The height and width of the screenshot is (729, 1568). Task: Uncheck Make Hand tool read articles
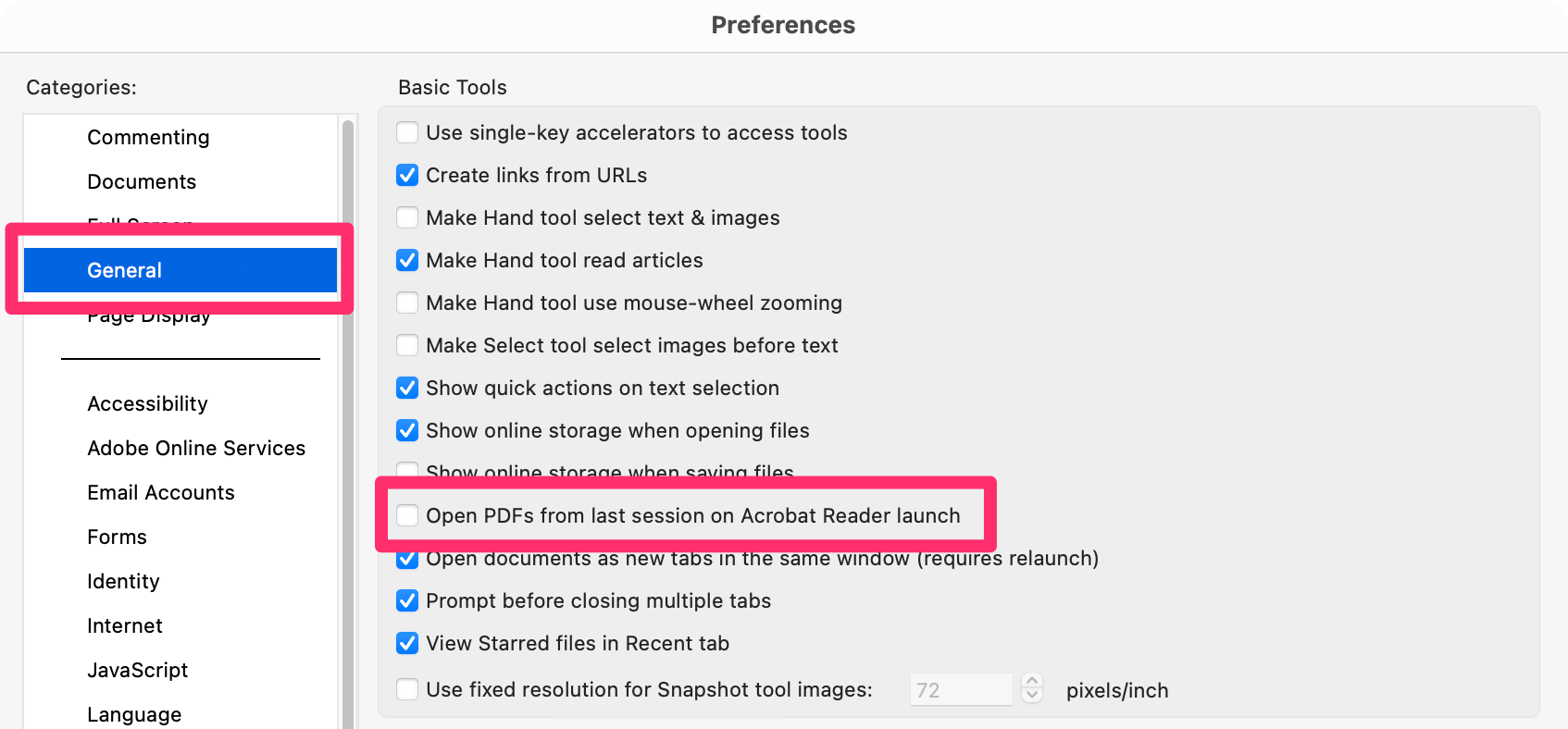coord(407,260)
